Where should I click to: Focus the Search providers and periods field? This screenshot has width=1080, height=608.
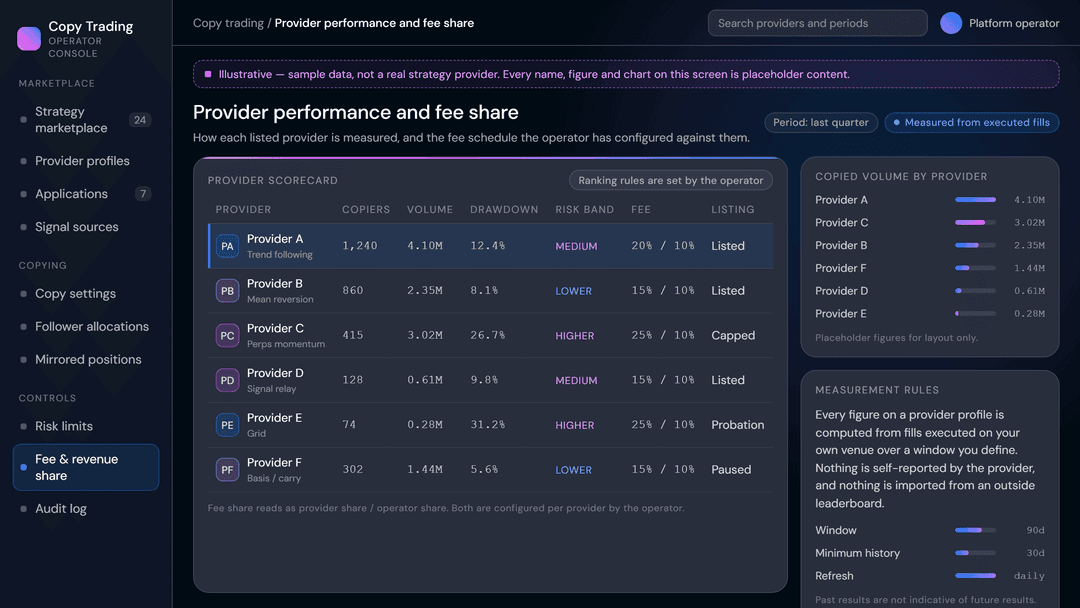coord(818,23)
